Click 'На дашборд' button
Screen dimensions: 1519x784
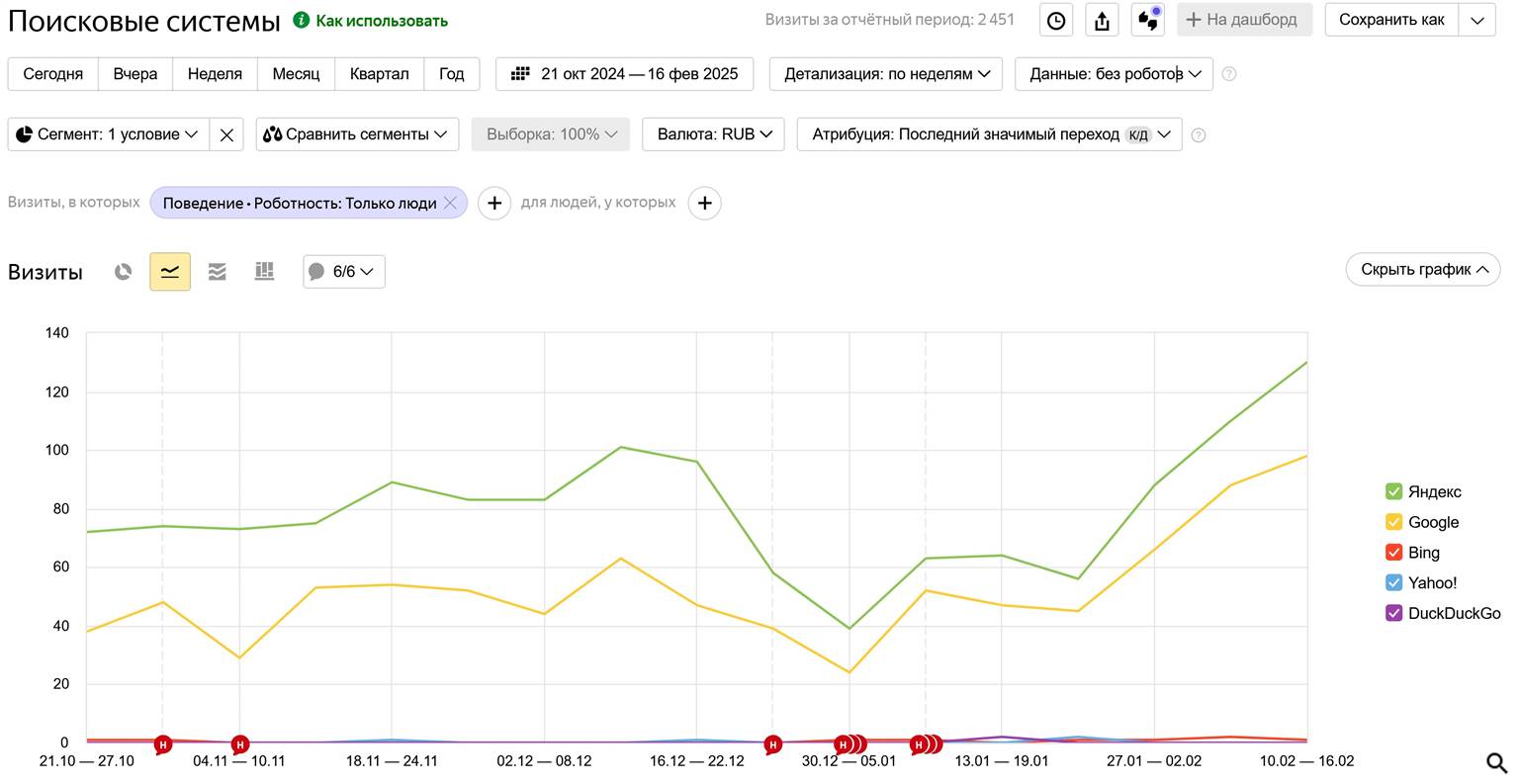click(1244, 20)
